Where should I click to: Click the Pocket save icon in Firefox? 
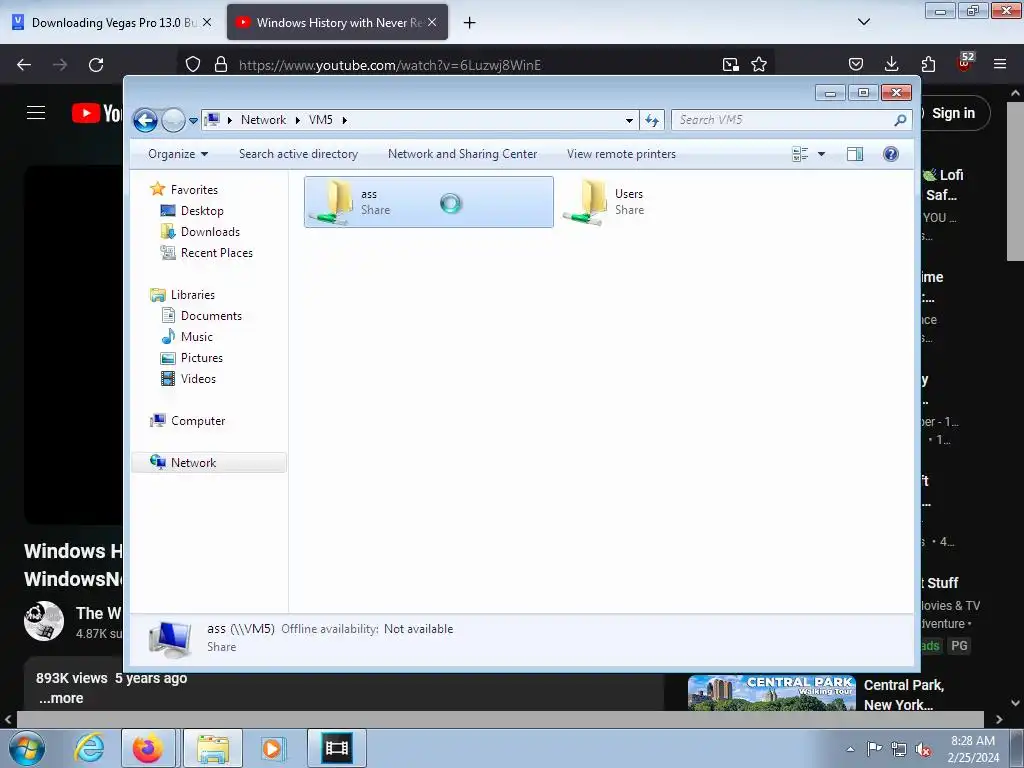[x=856, y=64]
